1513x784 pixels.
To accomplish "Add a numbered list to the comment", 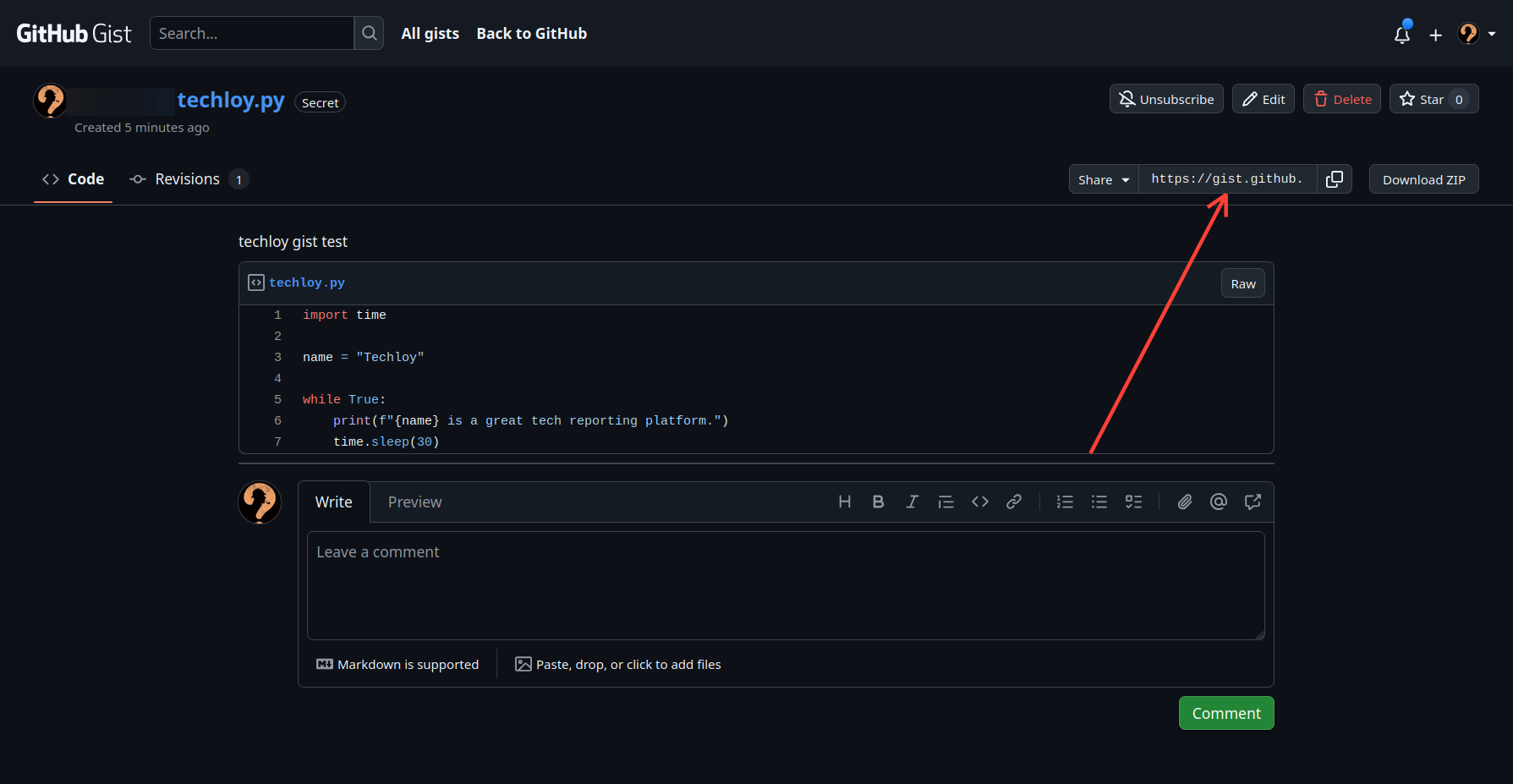I will click(1064, 502).
